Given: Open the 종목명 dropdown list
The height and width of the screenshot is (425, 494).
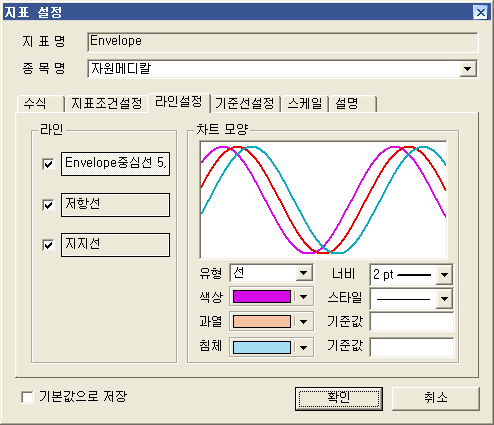Looking at the screenshot, I should (x=468, y=69).
